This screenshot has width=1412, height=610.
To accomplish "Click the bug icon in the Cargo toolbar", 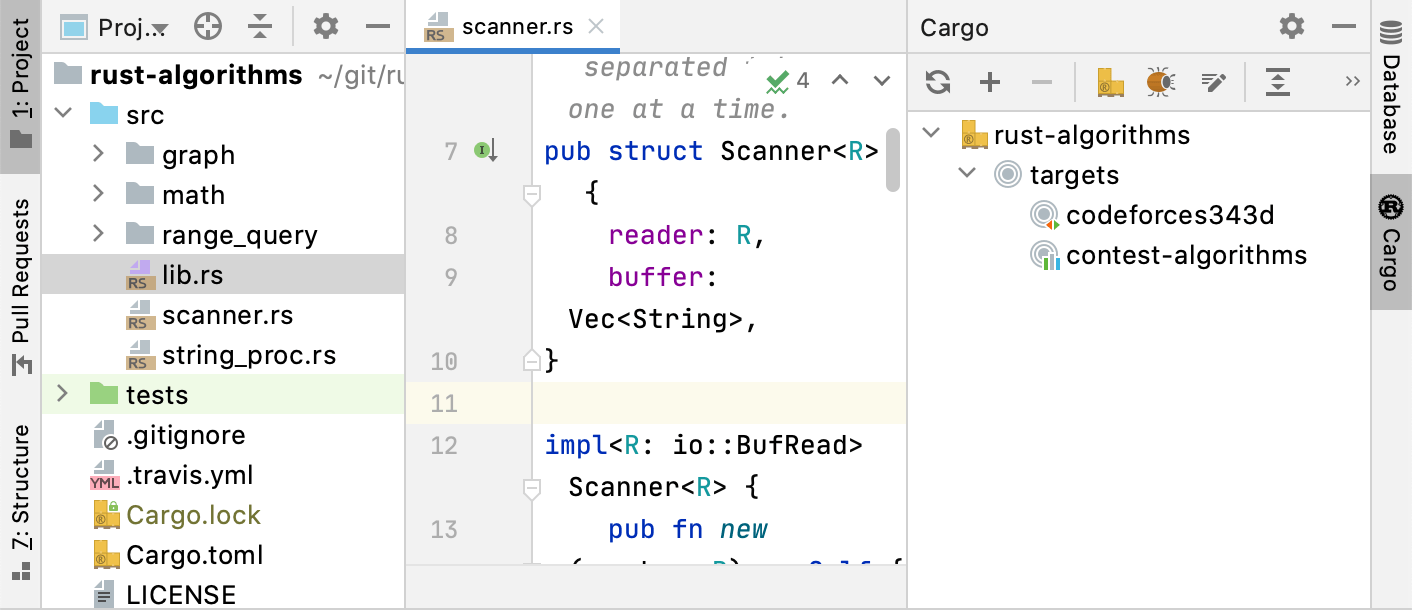I will pos(1160,82).
